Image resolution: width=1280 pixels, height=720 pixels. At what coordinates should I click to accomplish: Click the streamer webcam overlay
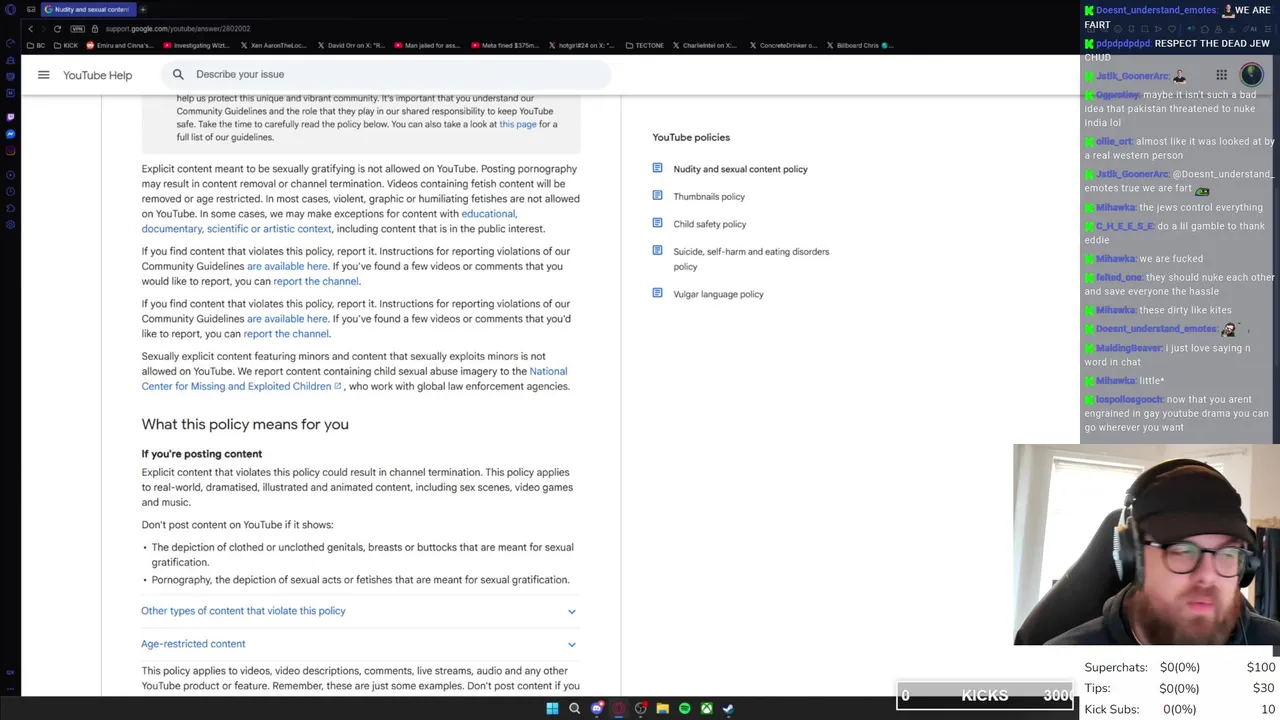[1146, 545]
